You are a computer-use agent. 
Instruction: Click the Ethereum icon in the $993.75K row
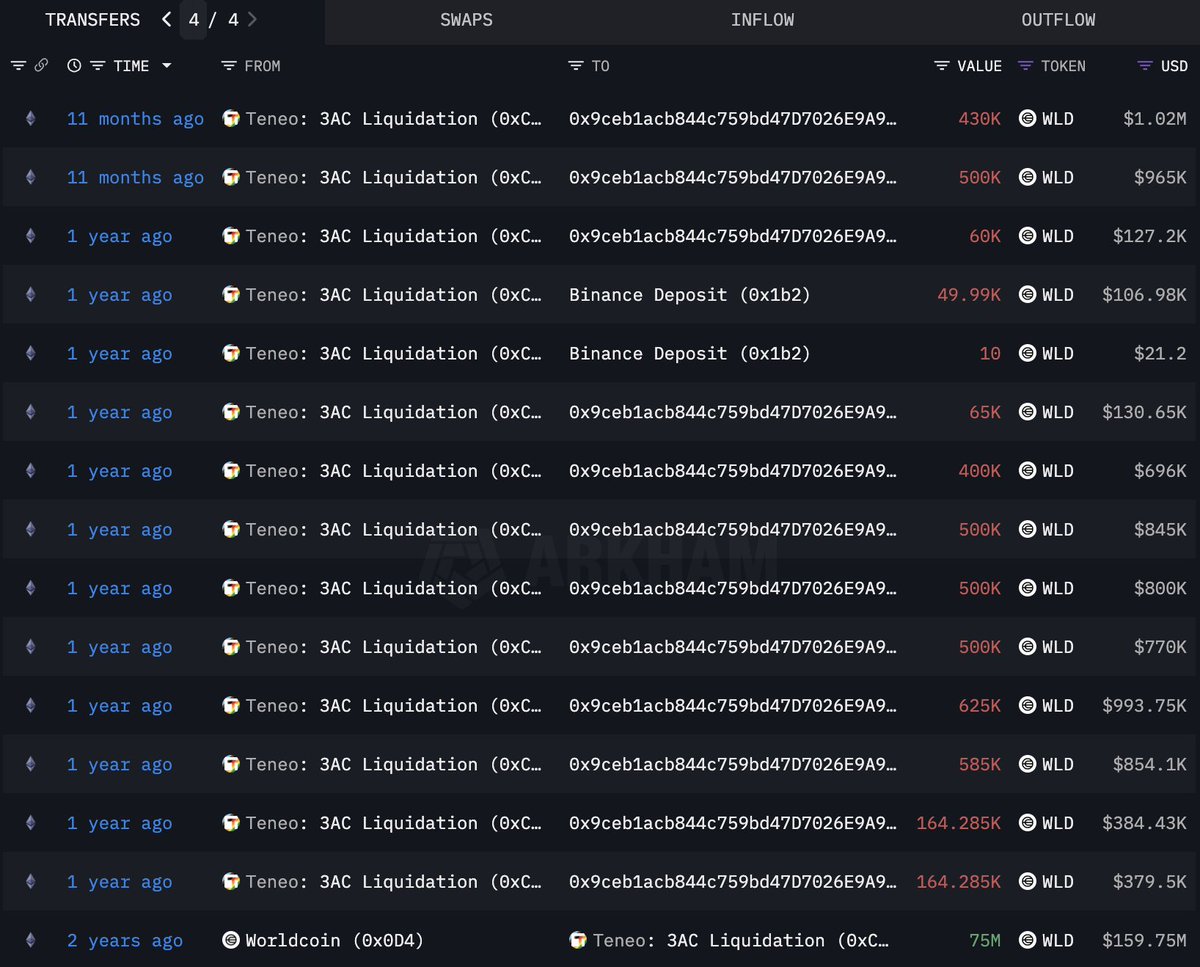(x=30, y=706)
